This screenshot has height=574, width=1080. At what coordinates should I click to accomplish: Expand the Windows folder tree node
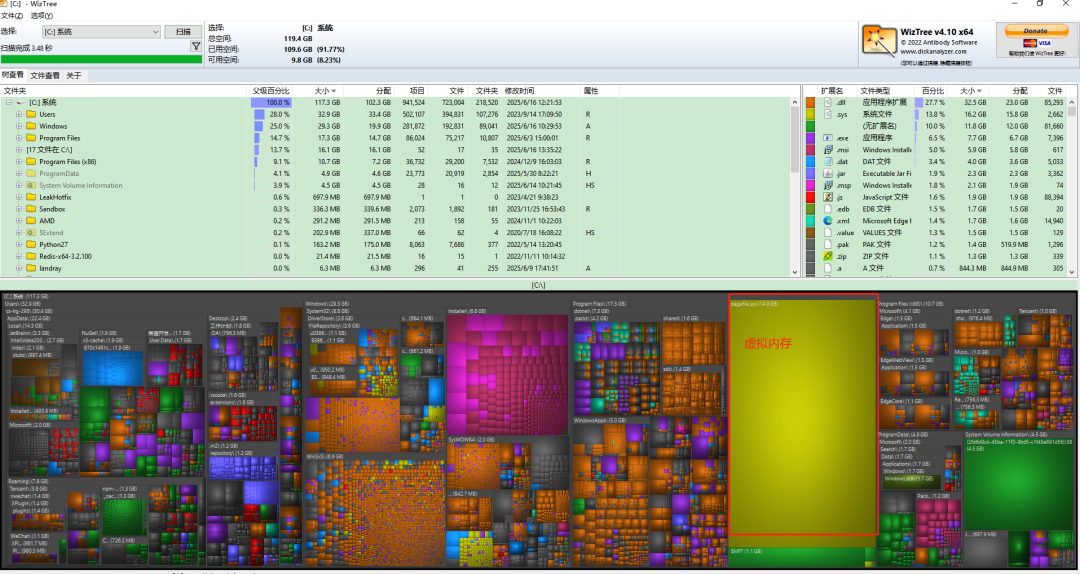pos(19,126)
